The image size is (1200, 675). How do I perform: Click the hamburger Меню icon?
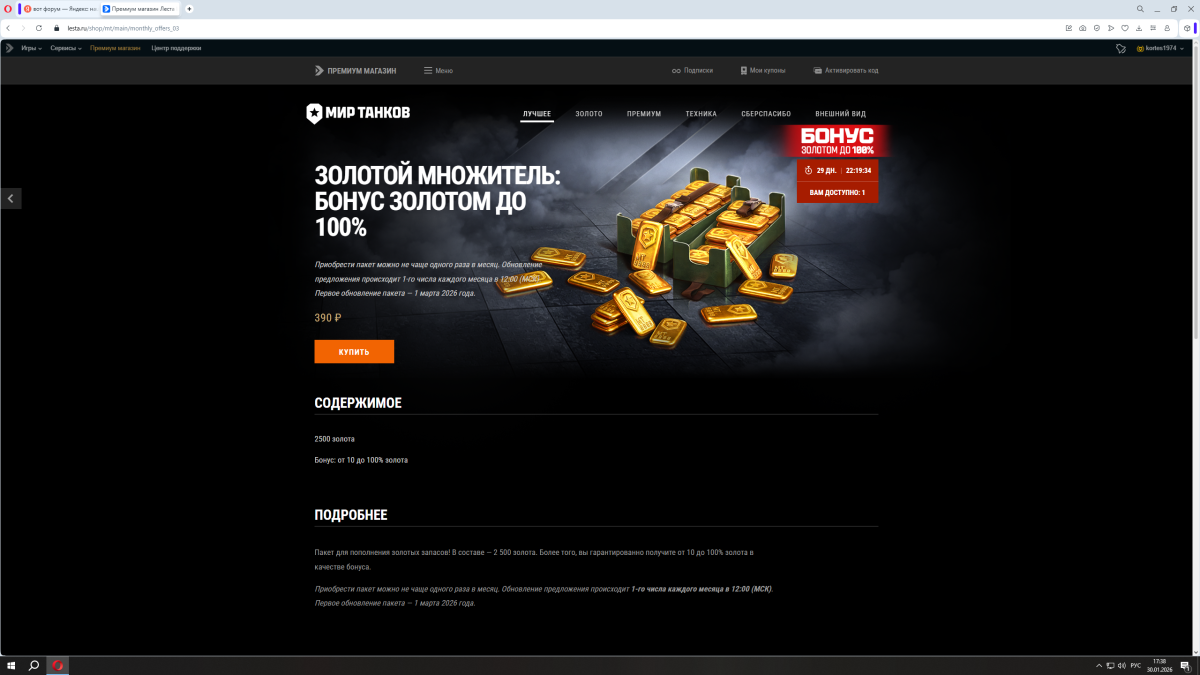pyautogui.click(x=428, y=71)
